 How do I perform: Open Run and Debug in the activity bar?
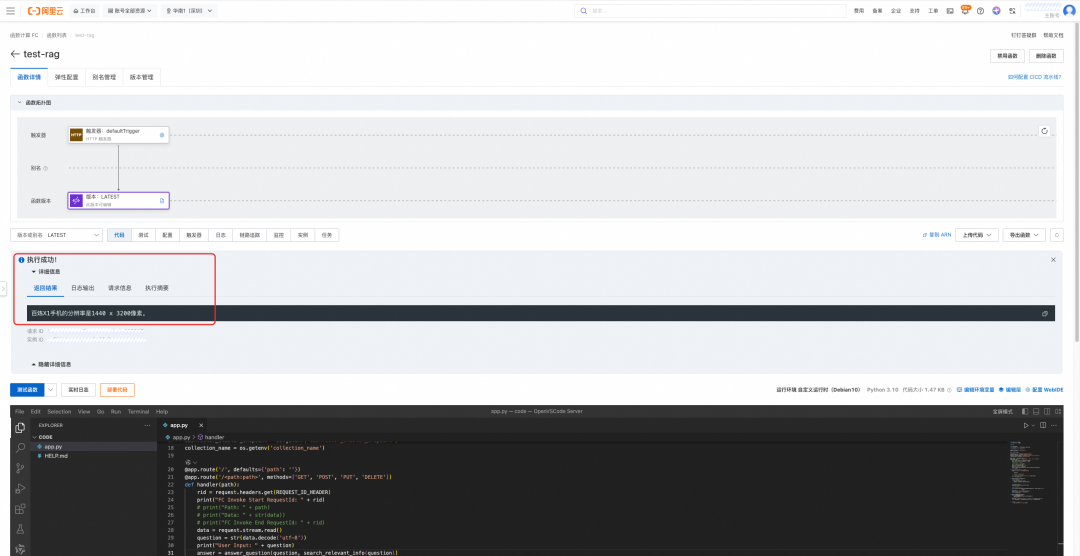20,489
